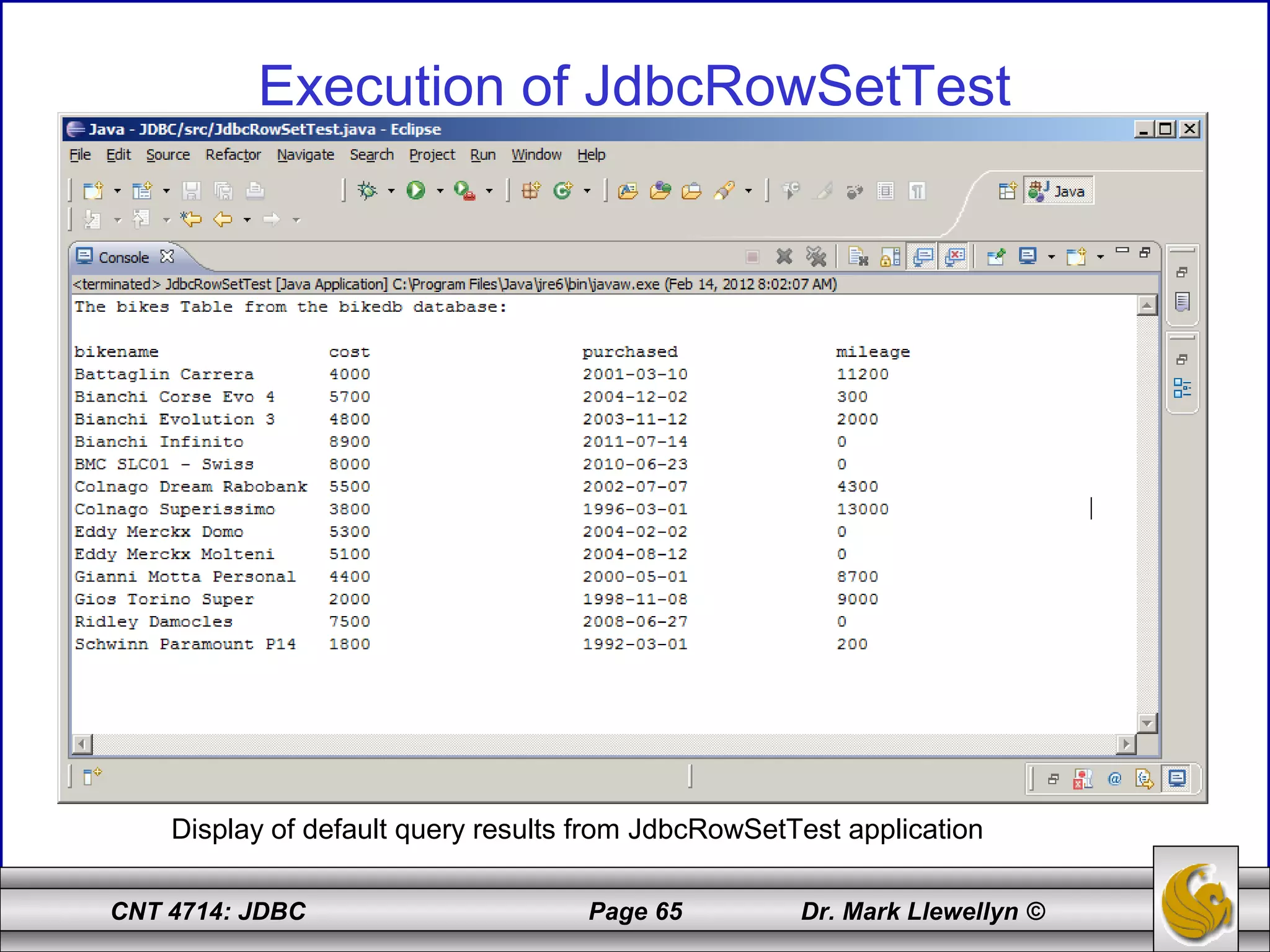Click the Declaration icon in status bar
The width and height of the screenshot is (1270, 952).
(x=1144, y=778)
